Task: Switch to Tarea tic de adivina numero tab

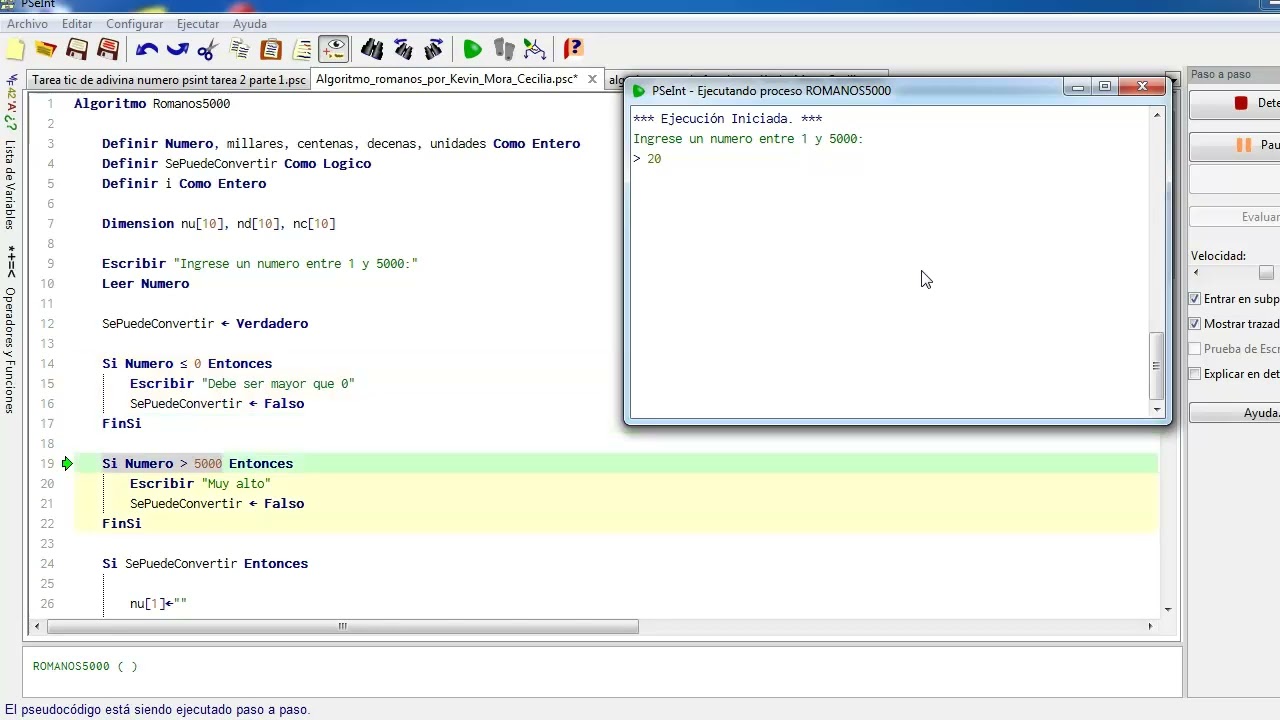Action: pyautogui.click(x=169, y=80)
